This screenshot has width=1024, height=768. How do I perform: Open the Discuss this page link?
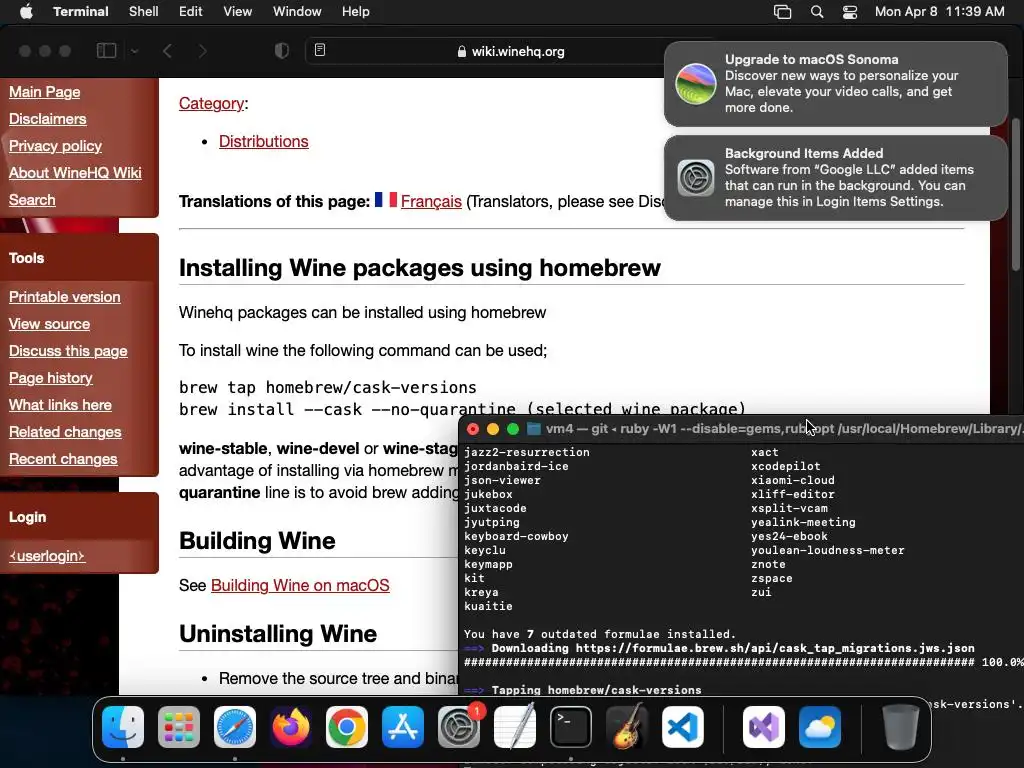pyautogui.click(x=68, y=351)
